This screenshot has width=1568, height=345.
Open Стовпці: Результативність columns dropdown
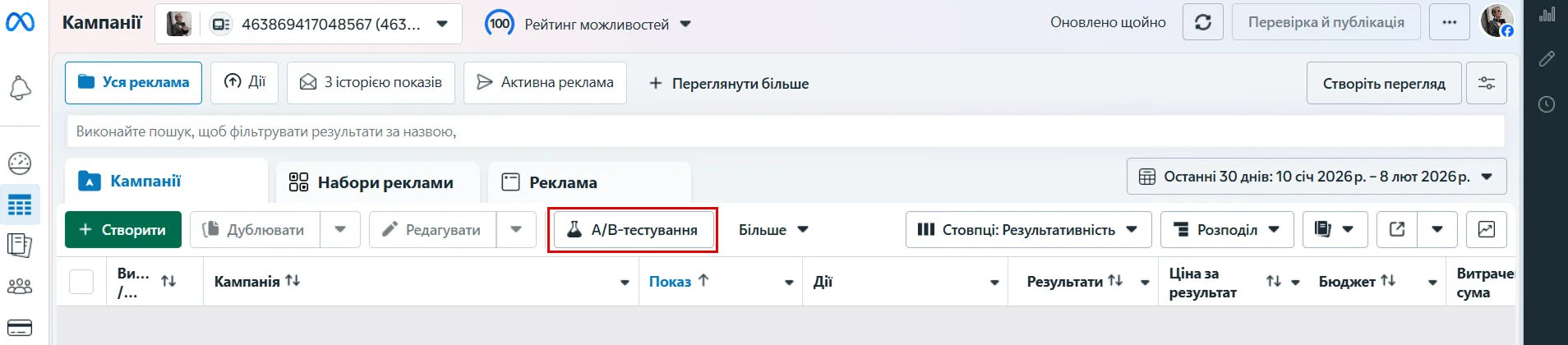click(x=1028, y=229)
